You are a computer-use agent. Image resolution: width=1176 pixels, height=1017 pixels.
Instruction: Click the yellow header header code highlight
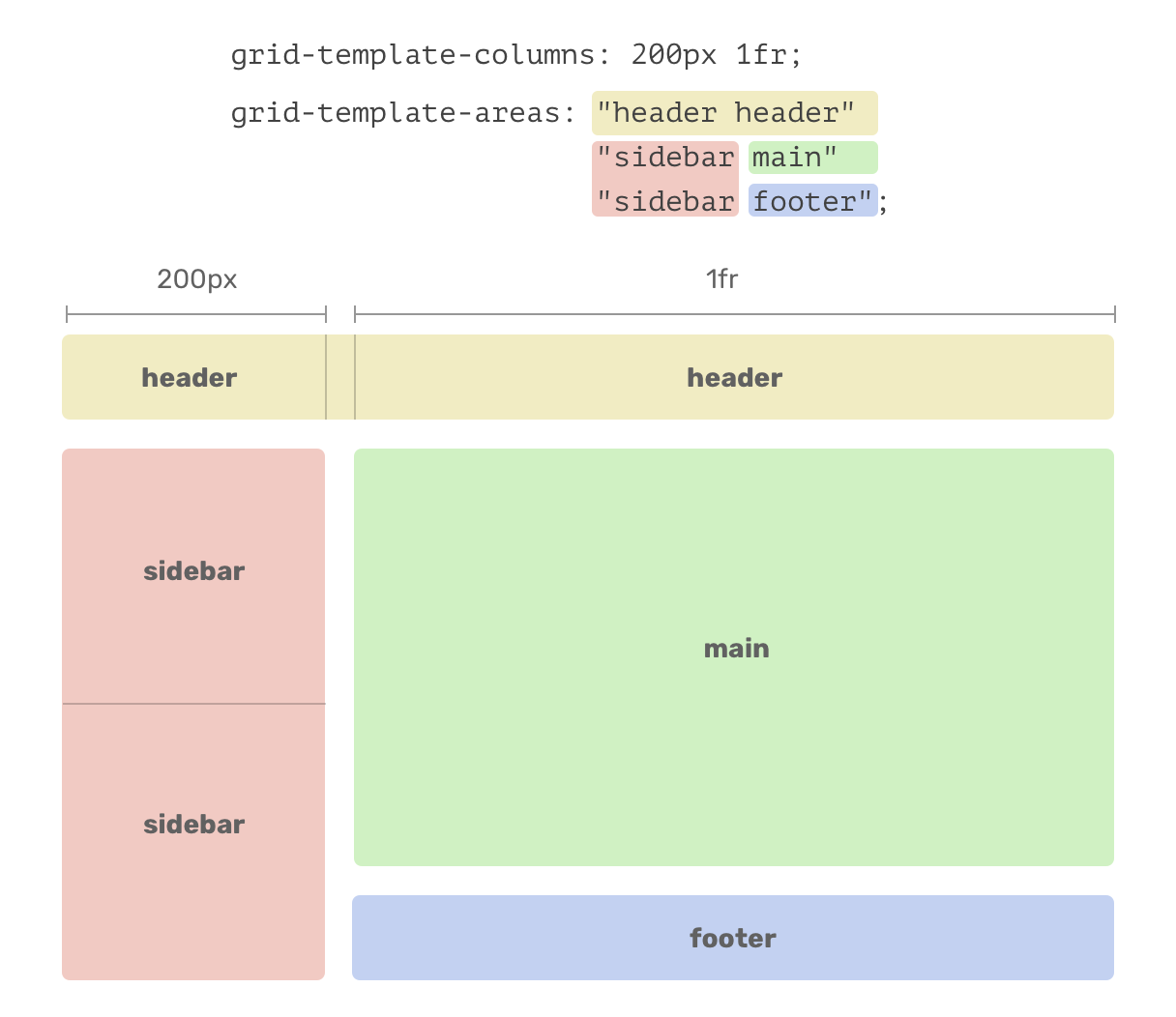[x=735, y=112]
